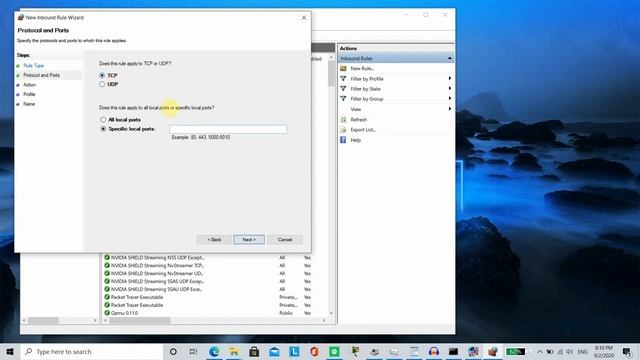Click green check icon of NSS UDP rule
This screenshot has width=640, height=360.
pos(107,258)
